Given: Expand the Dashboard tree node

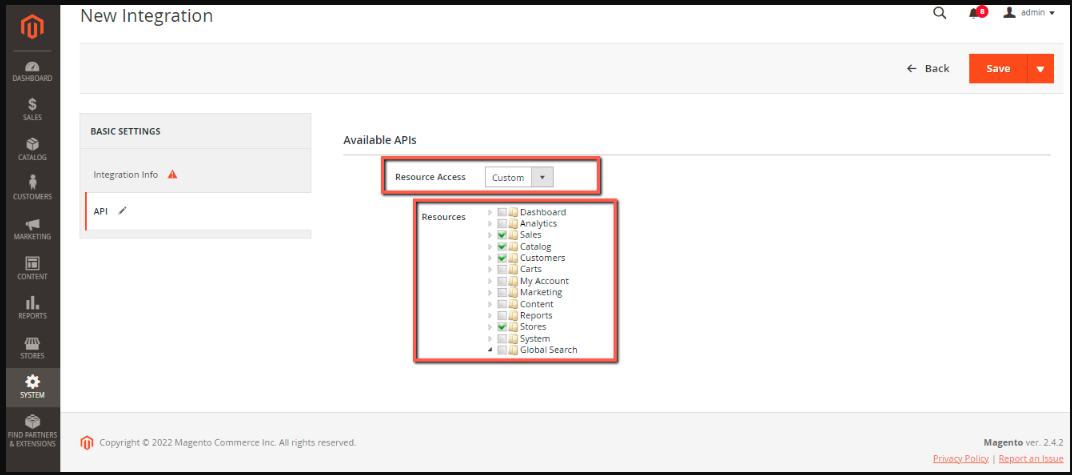Looking at the screenshot, I should 490,213.
